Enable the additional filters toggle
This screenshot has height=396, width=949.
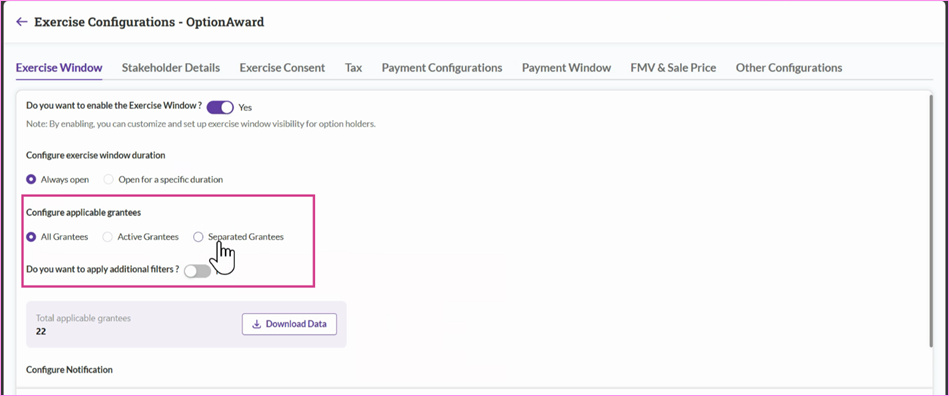(x=197, y=271)
